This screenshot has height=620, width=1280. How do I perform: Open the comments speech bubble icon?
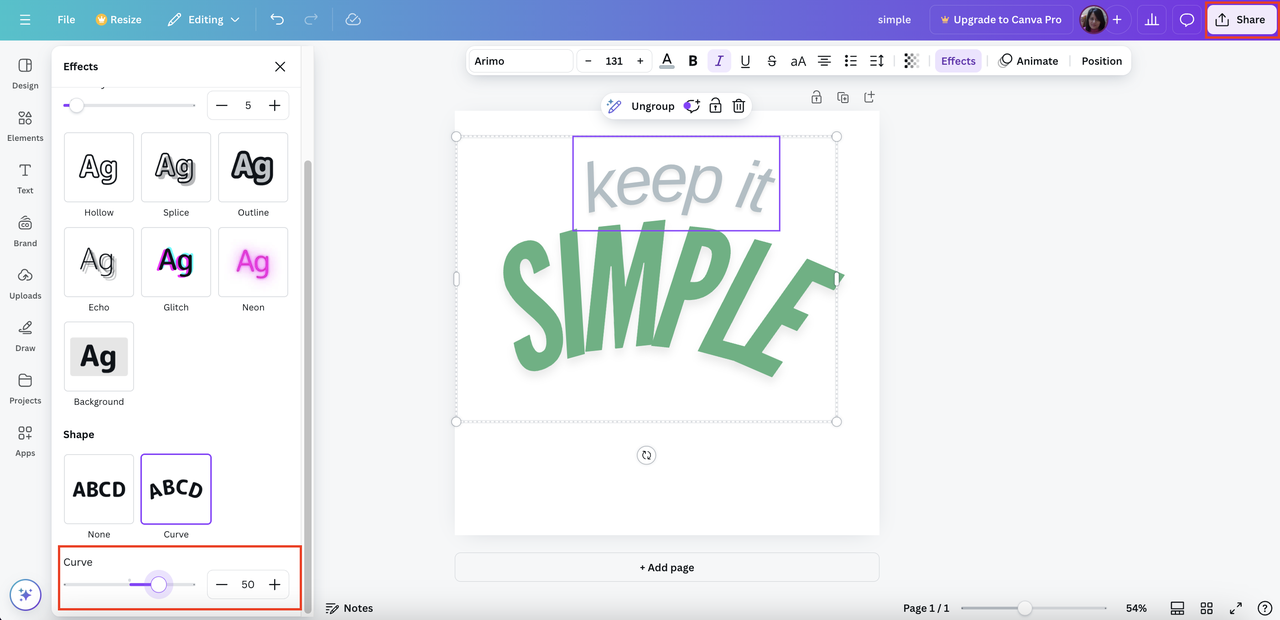tap(1187, 20)
